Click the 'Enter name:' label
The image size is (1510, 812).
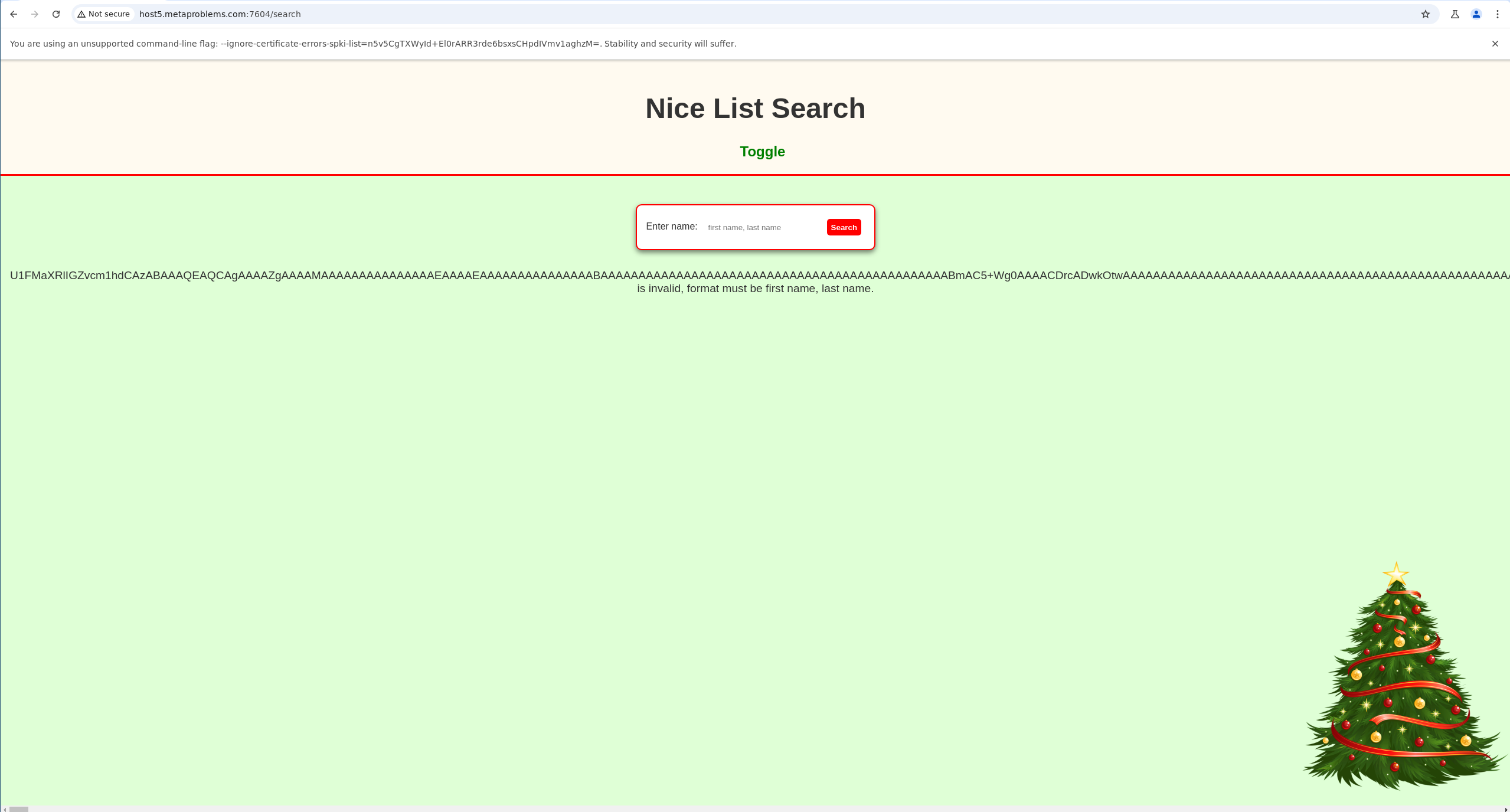tap(672, 227)
